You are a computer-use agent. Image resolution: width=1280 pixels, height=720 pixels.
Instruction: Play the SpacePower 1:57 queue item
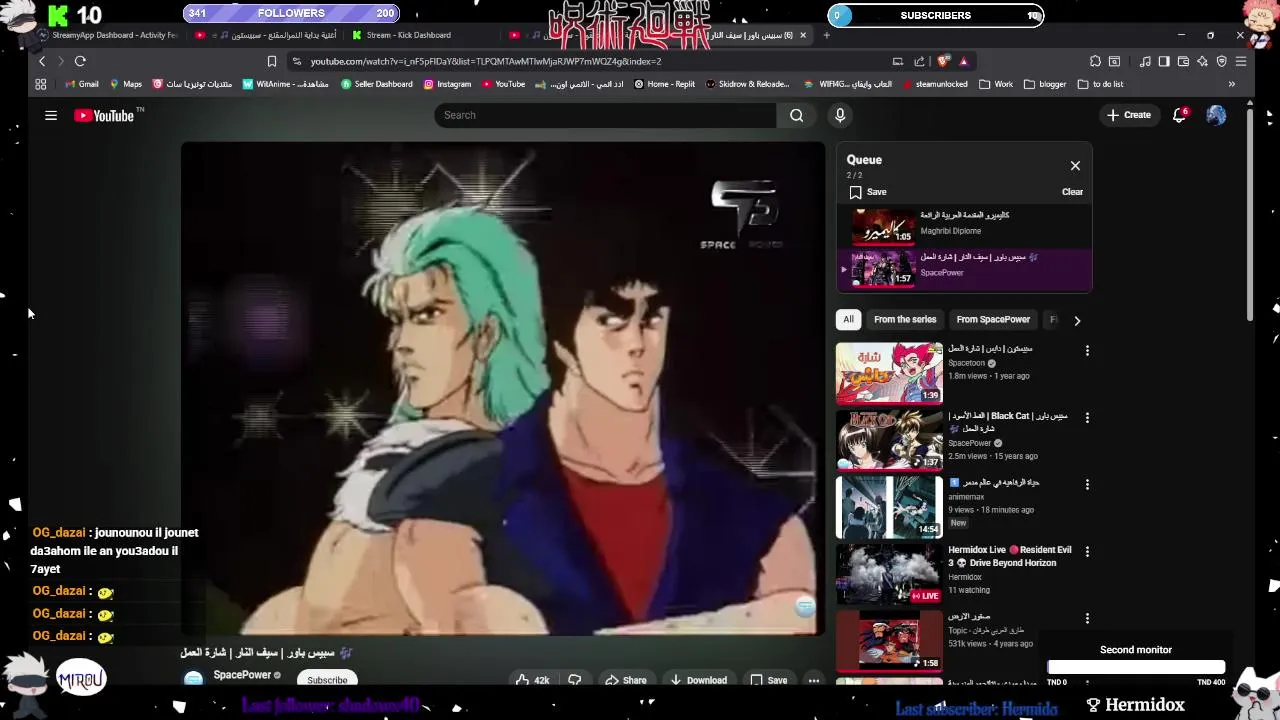[964, 269]
